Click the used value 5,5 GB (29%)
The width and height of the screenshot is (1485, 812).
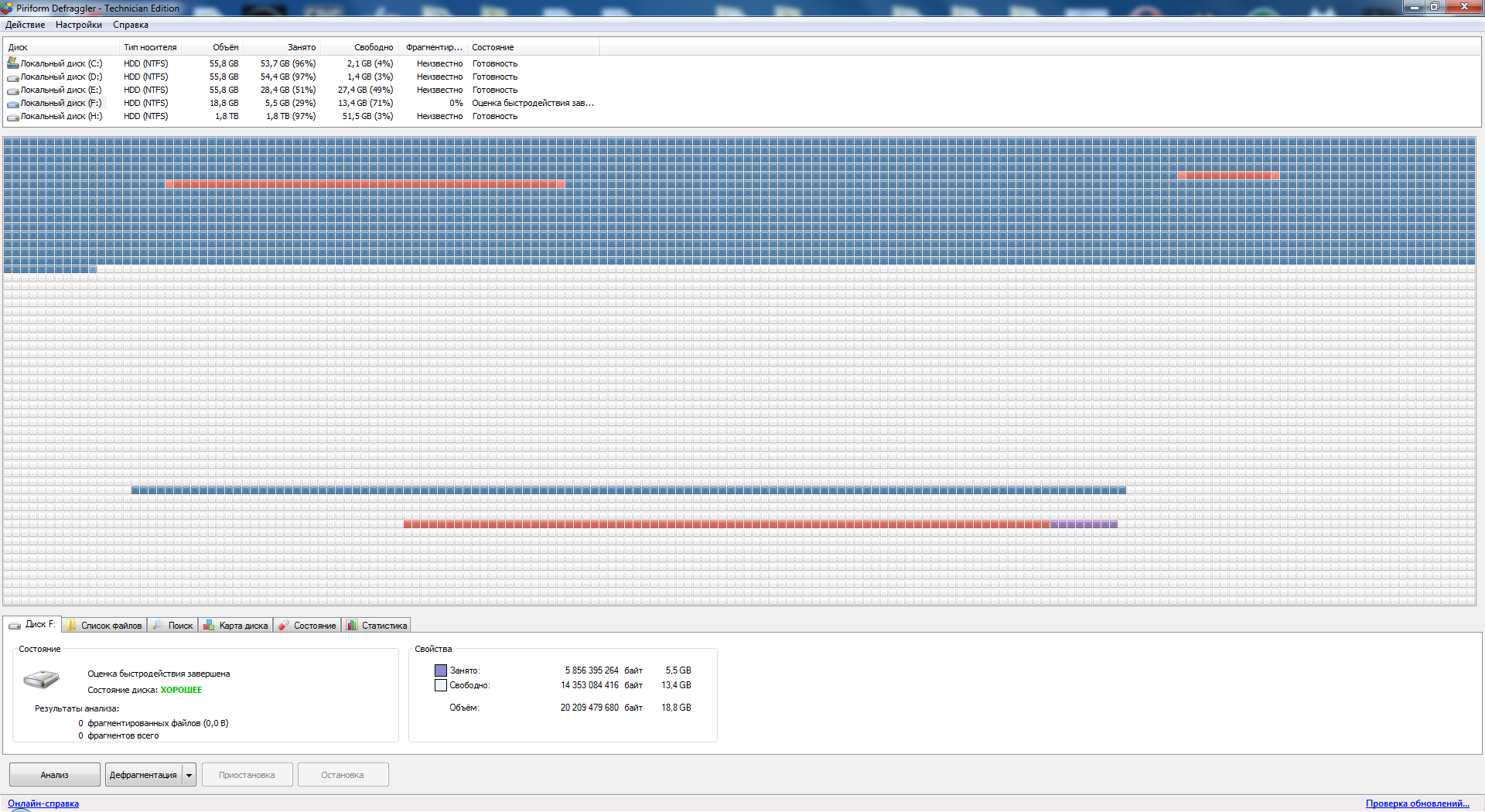[290, 103]
